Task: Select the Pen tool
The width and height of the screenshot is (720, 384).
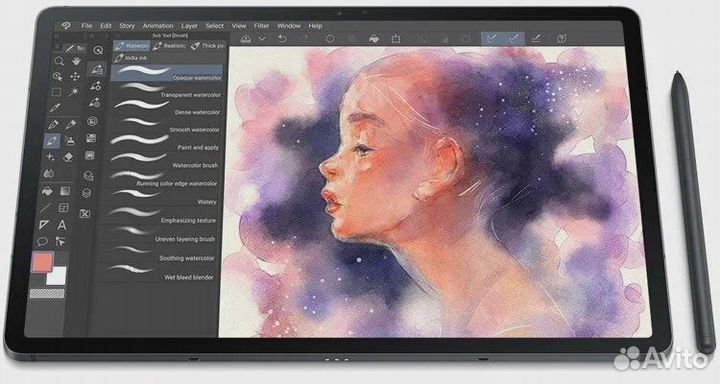Action: pyautogui.click(x=53, y=124)
